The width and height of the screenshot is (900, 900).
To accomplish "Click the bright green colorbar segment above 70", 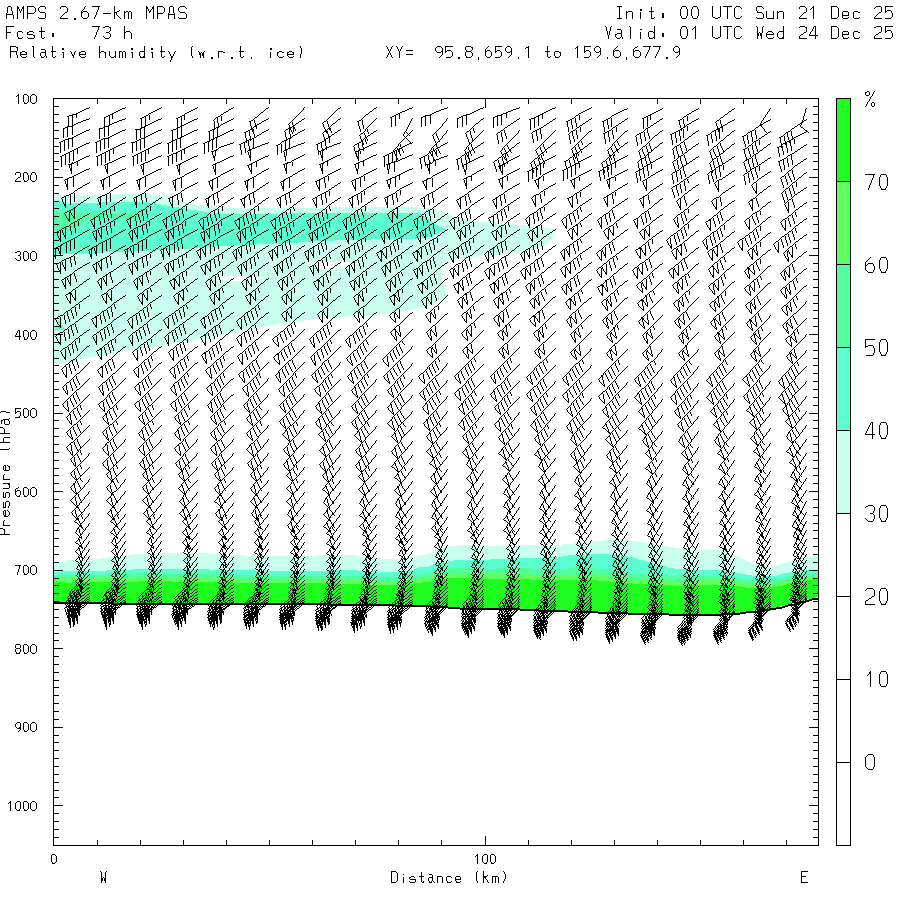I will point(843,140).
